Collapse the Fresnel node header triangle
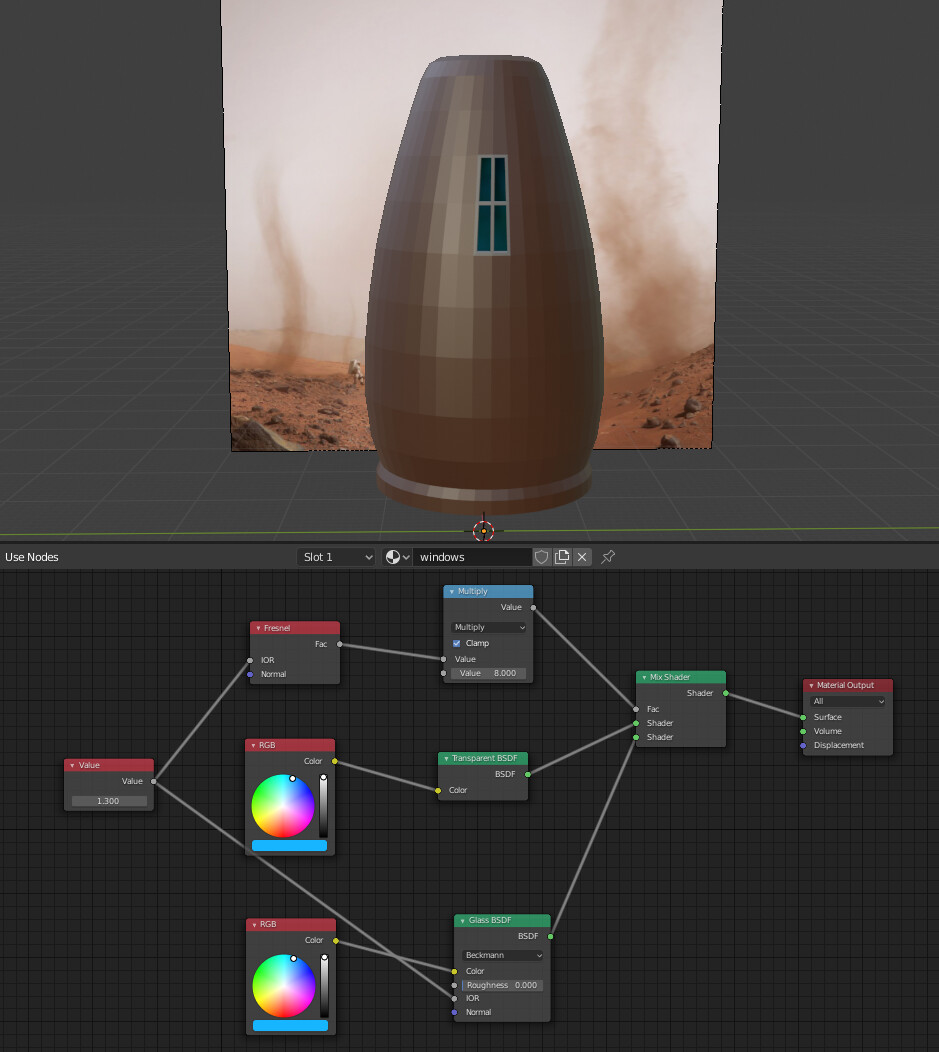The width and height of the screenshot is (939, 1052). pyautogui.click(x=256, y=628)
